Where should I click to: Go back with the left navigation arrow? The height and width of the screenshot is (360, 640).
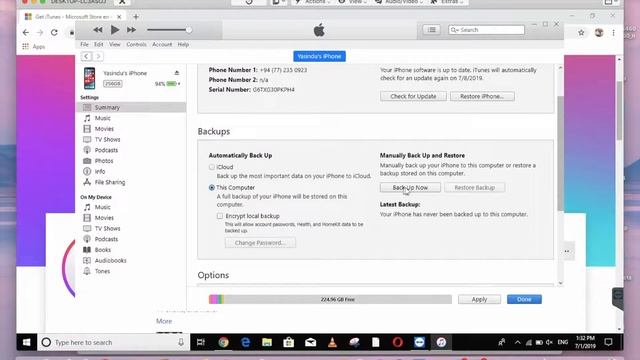click(x=86, y=56)
